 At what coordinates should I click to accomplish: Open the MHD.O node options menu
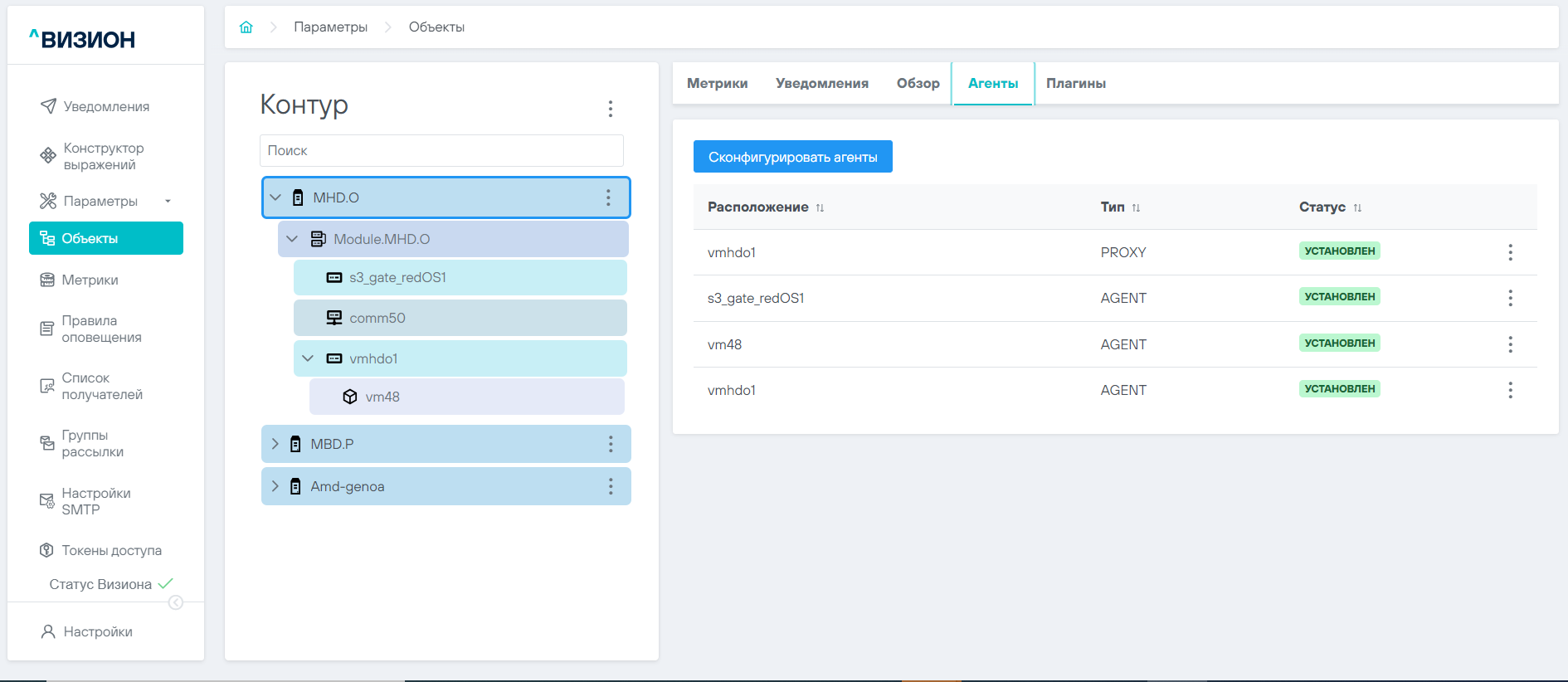608,197
